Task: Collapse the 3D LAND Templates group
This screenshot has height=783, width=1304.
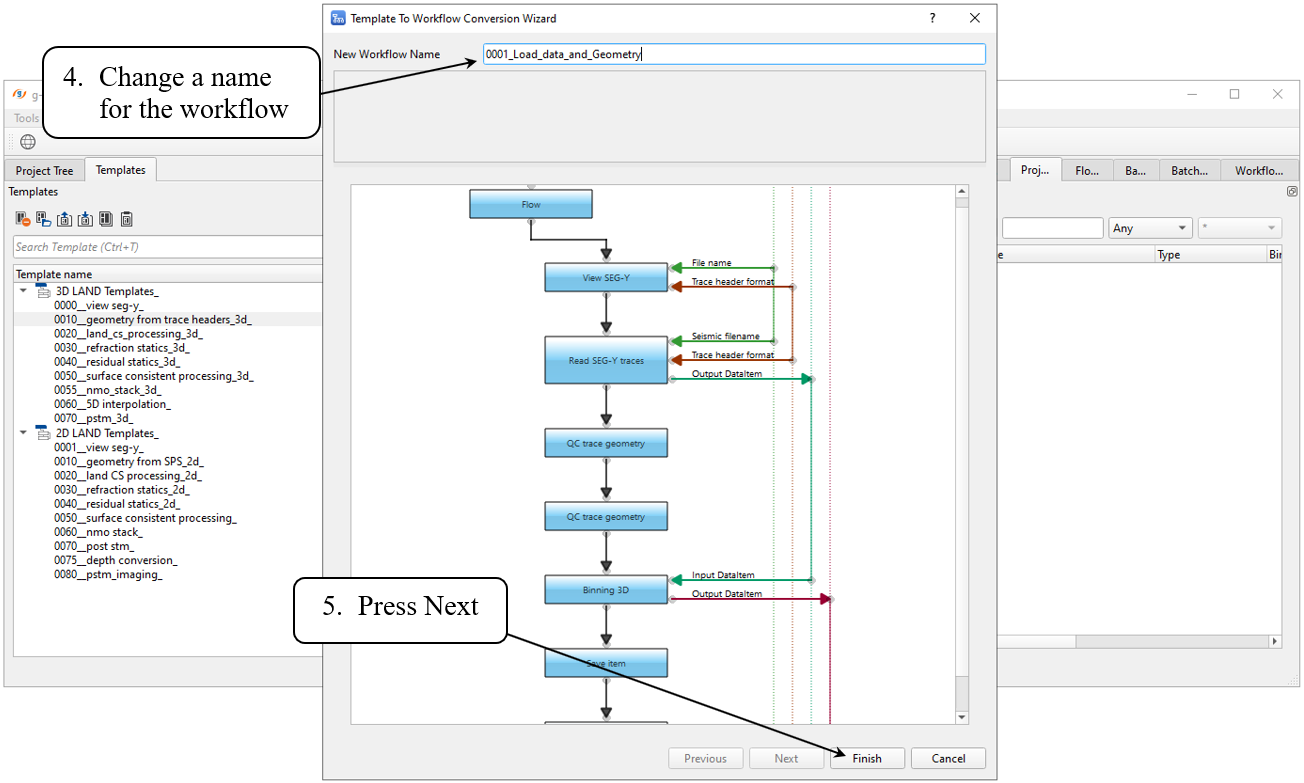Action: click(23, 290)
